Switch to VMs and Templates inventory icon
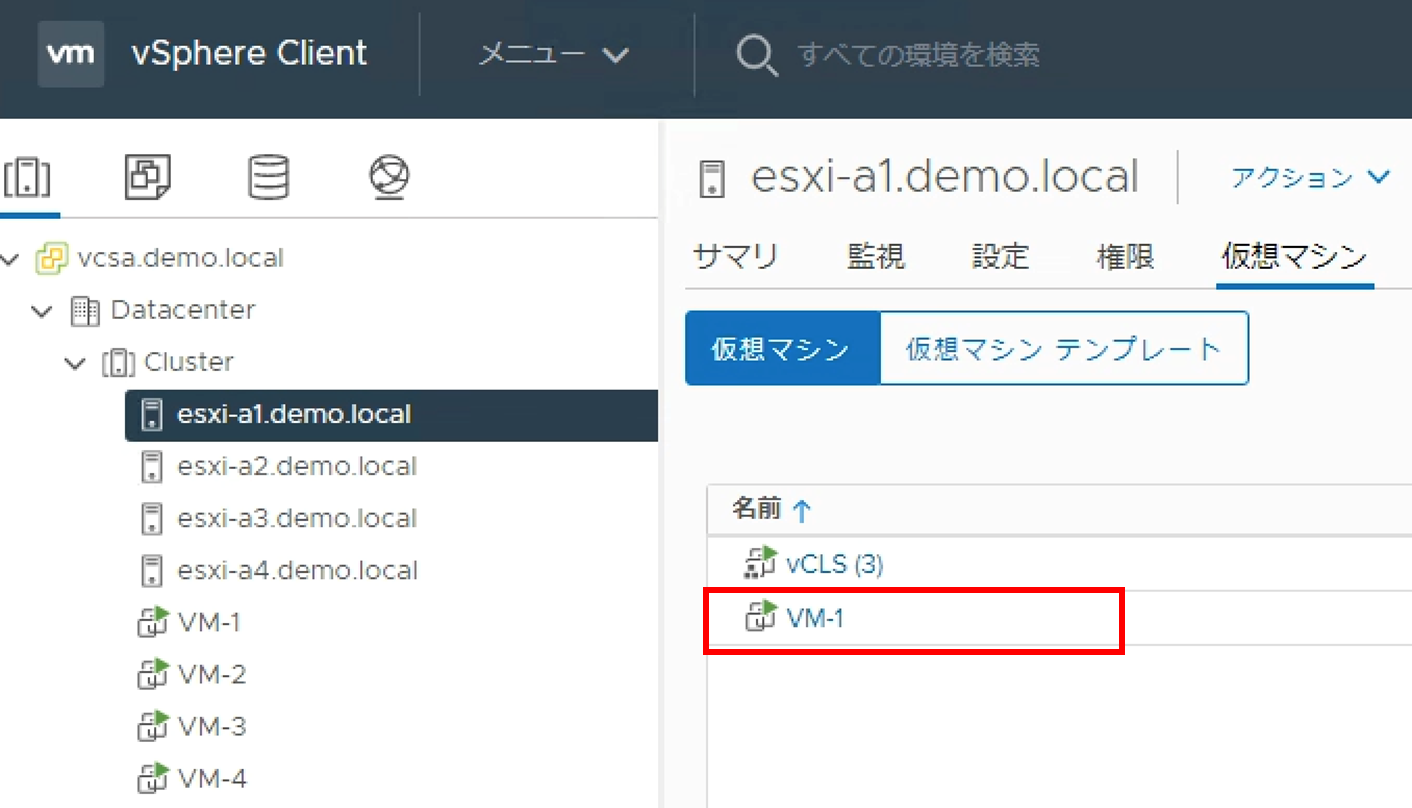Viewport: 1412px width, 808px height. [x=148, y=177]
